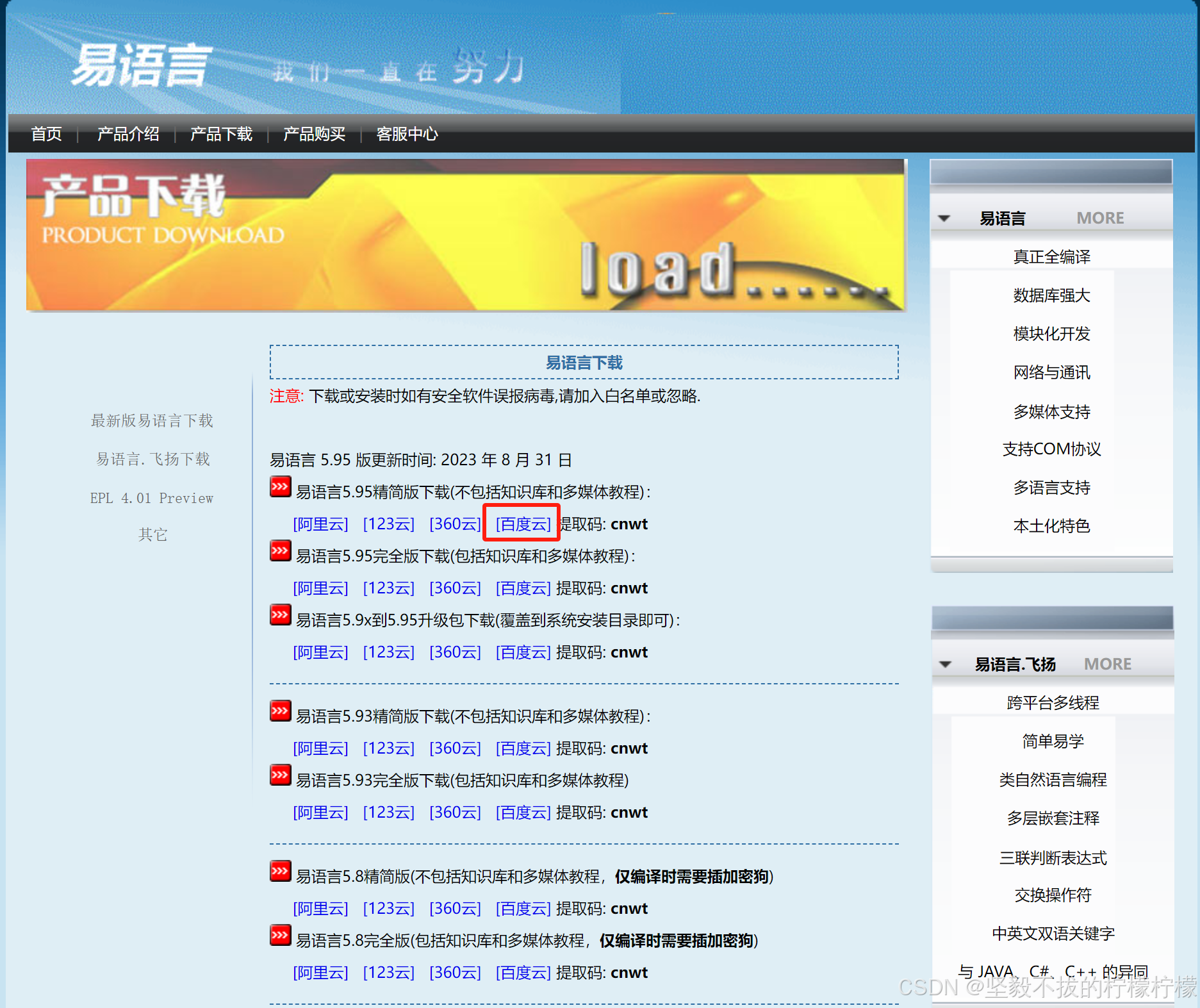Select 易语言.飞扬下载 in left menu
This screenshot has width=1200, height=1008.
(x=152, y=459)
